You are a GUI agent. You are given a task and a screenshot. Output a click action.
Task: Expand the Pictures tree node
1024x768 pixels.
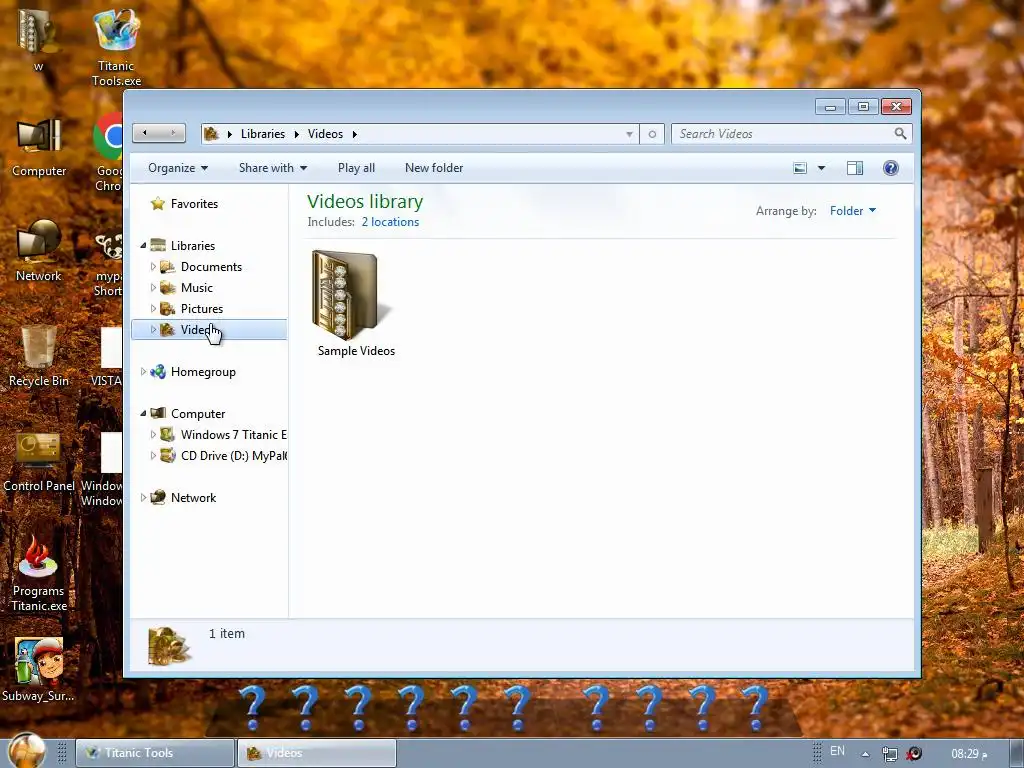153,308
